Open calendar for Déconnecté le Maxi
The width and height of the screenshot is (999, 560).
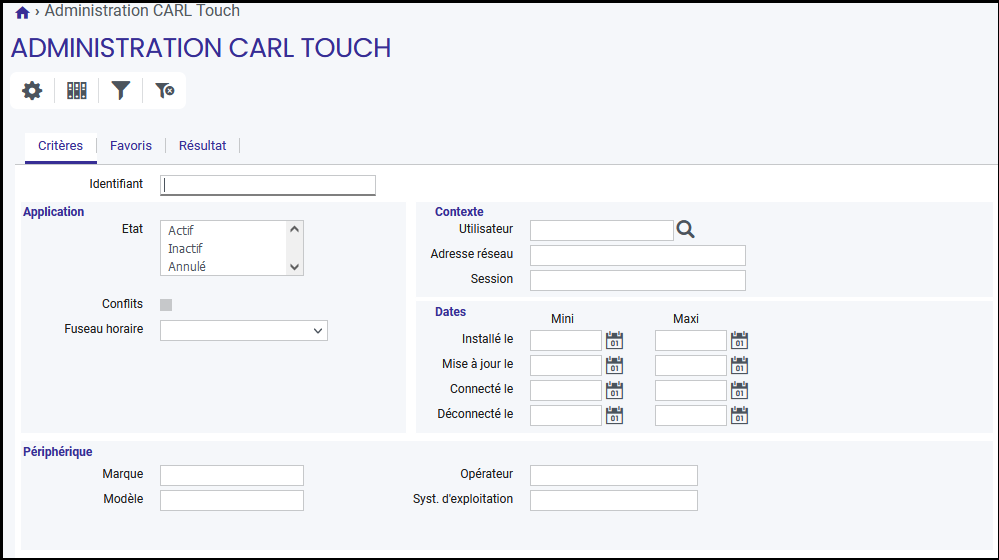739,415
